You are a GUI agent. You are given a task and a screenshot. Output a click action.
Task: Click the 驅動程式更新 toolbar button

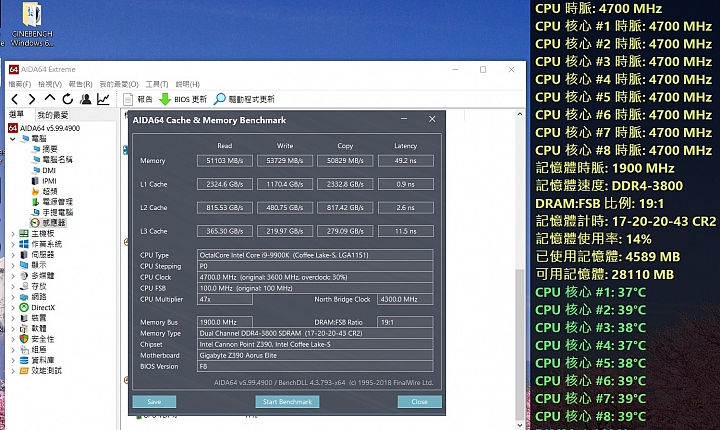(244, 99)
